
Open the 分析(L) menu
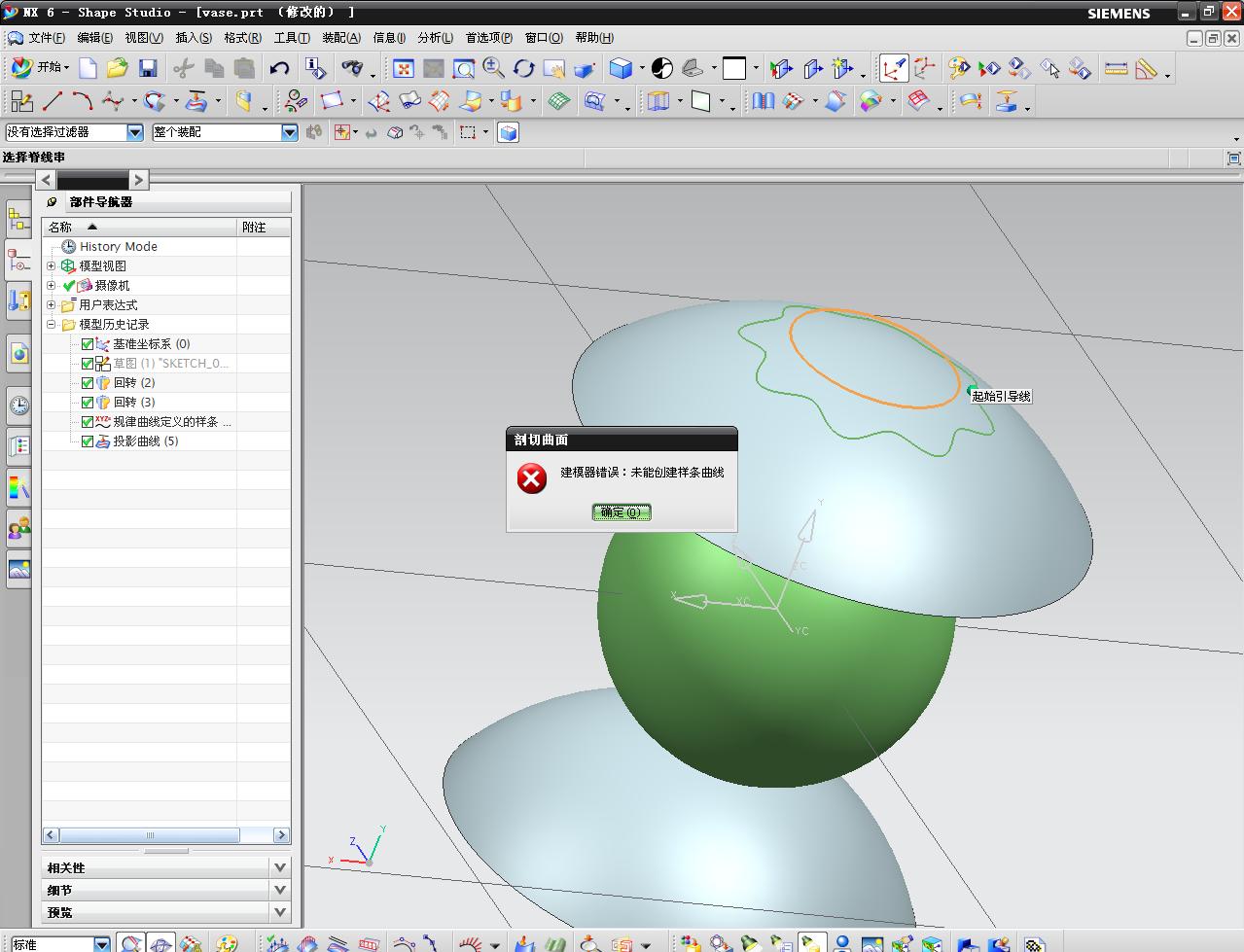pos(435,38)
